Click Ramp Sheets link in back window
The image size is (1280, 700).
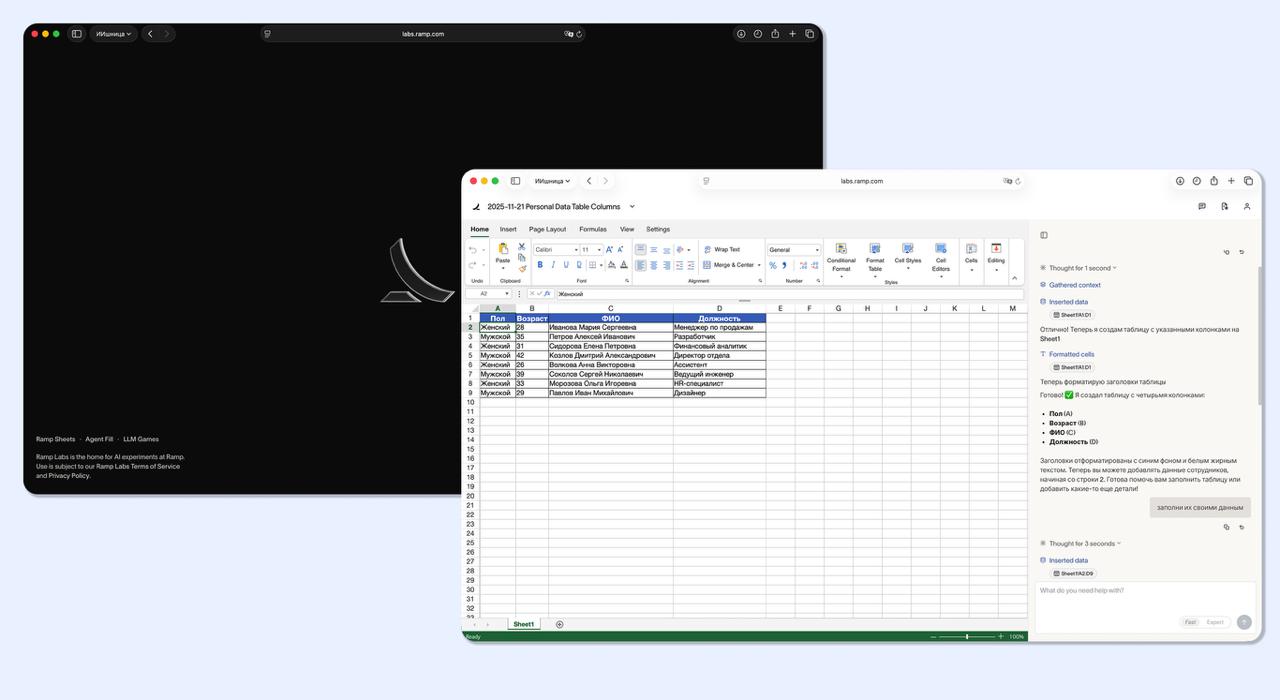pos(56,439)
